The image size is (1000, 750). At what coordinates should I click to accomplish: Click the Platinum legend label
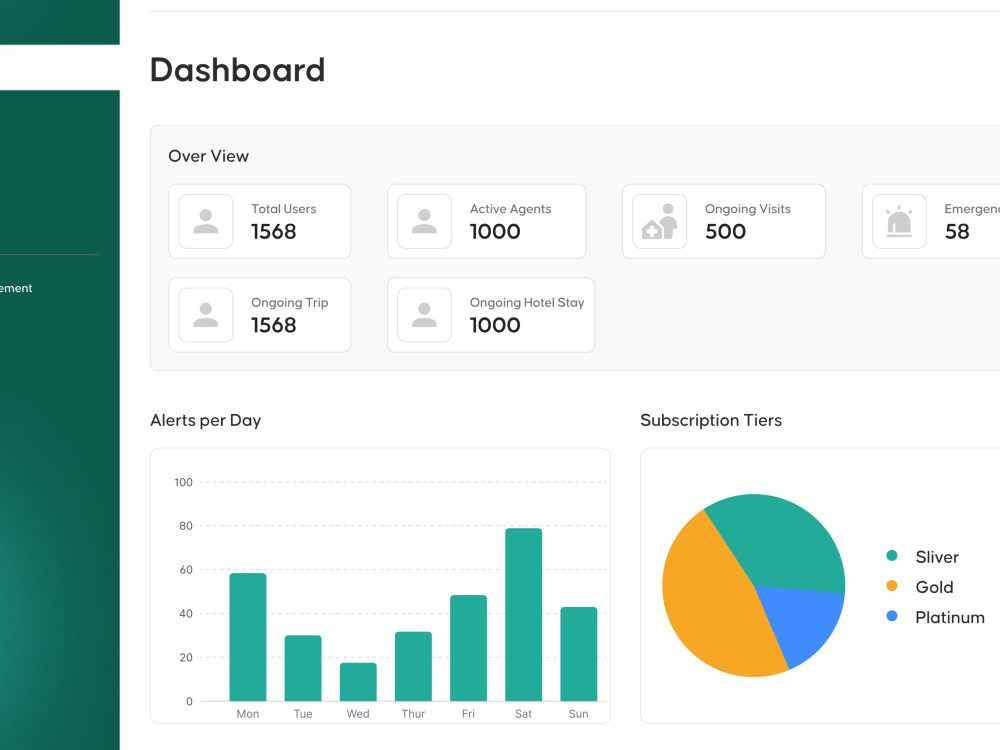950,617
